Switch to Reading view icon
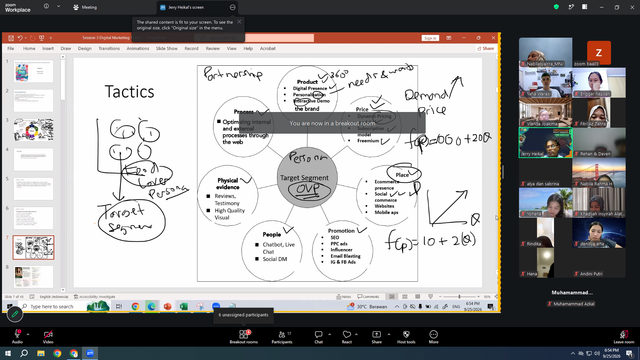This screenshot has height=360, width=640. (418, 297)
